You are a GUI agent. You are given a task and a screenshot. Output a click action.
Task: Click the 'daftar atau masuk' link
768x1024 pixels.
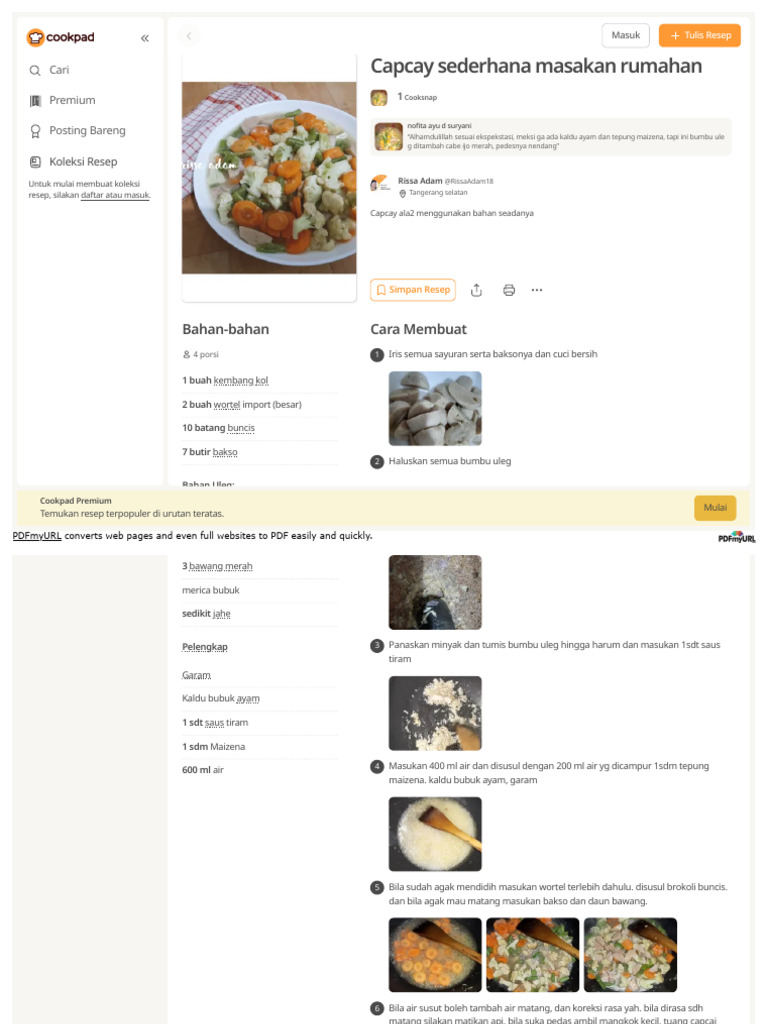[115, 195]
